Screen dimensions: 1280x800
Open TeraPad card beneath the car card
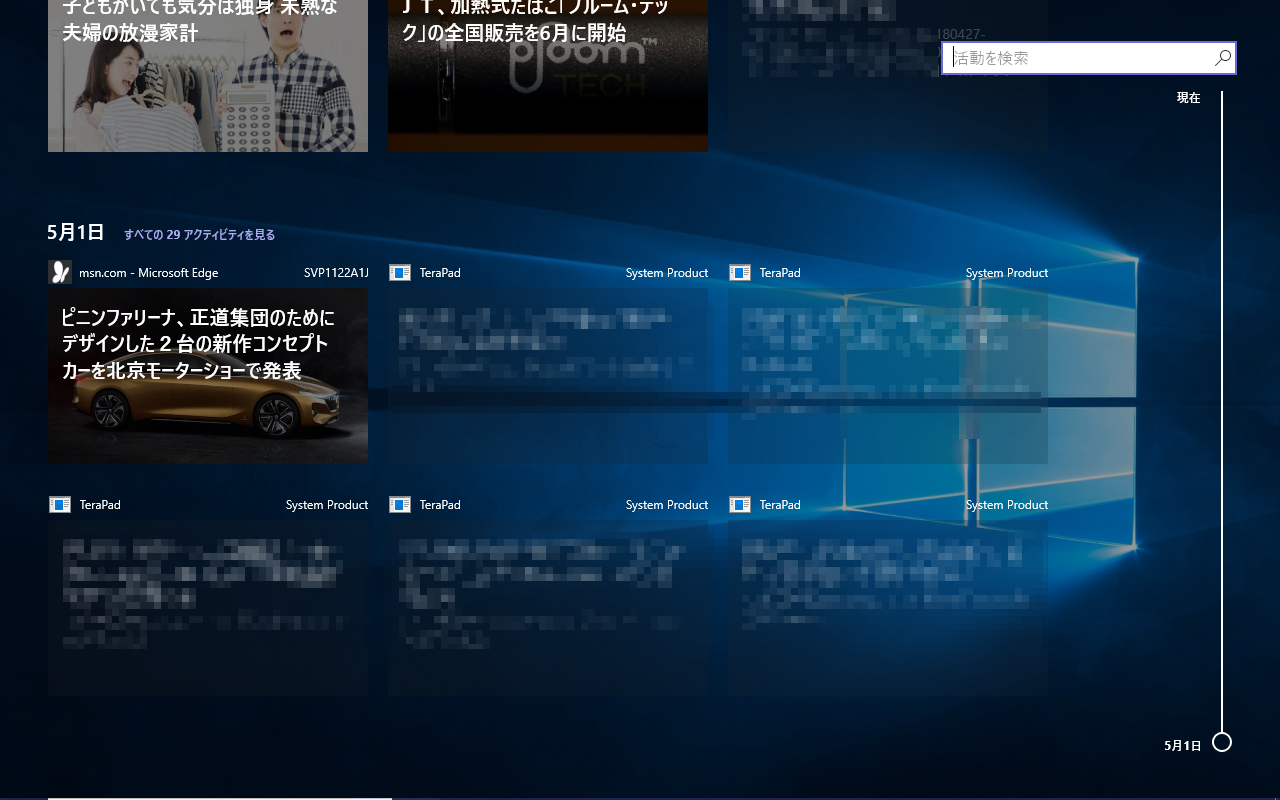[208, 608]
